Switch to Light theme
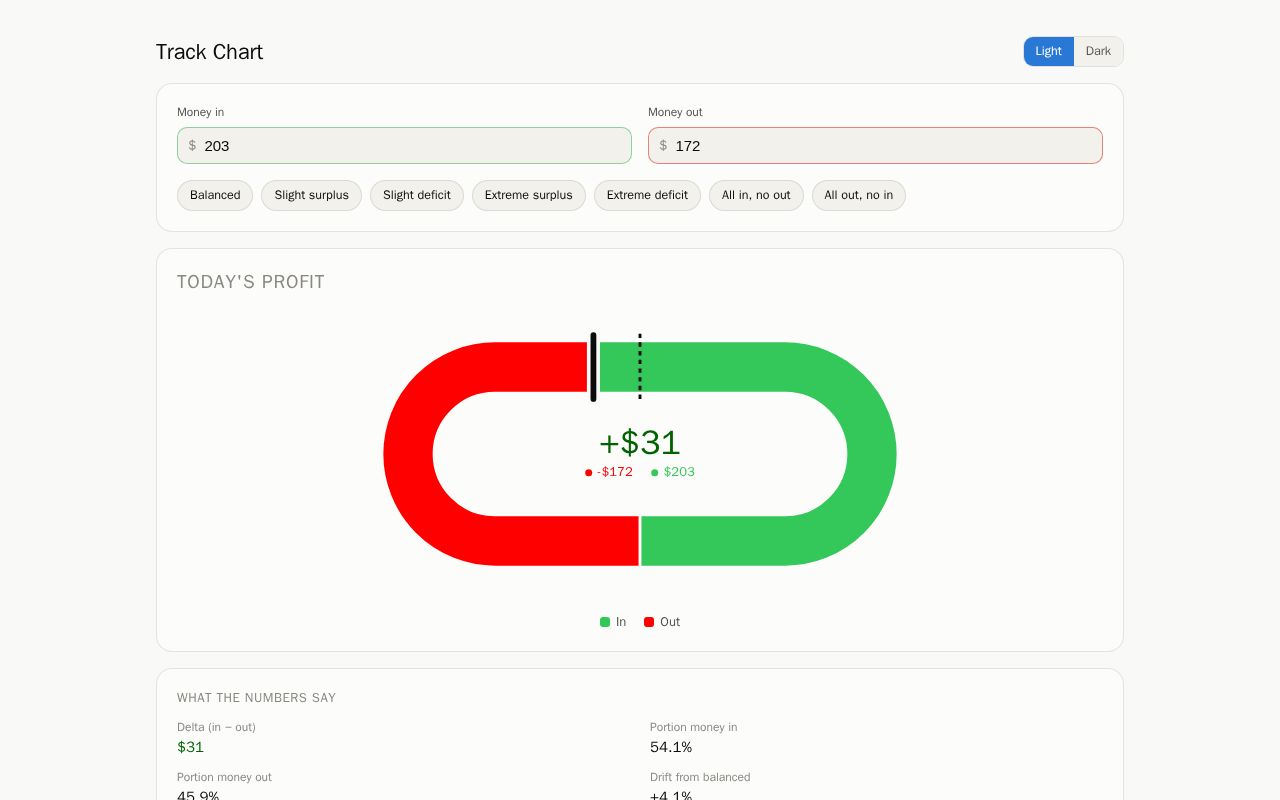Viewport: 1280px width, 800px height. pos(1048,51)
